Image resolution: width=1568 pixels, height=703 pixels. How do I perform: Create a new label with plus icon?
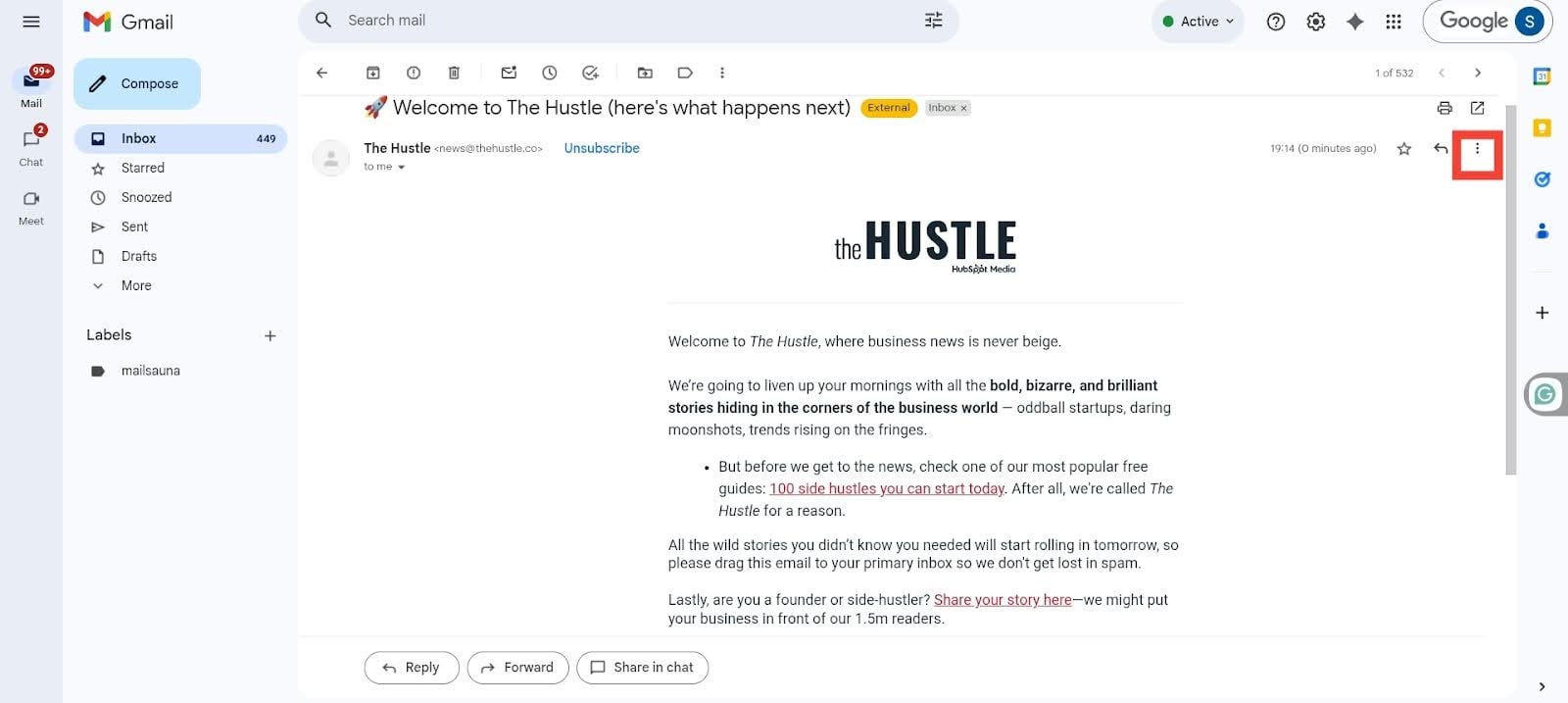pyautogui.click(x=270, y=335)
